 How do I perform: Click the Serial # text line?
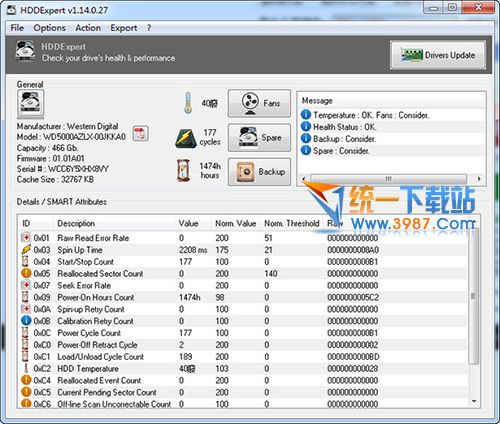pos(63,169)
